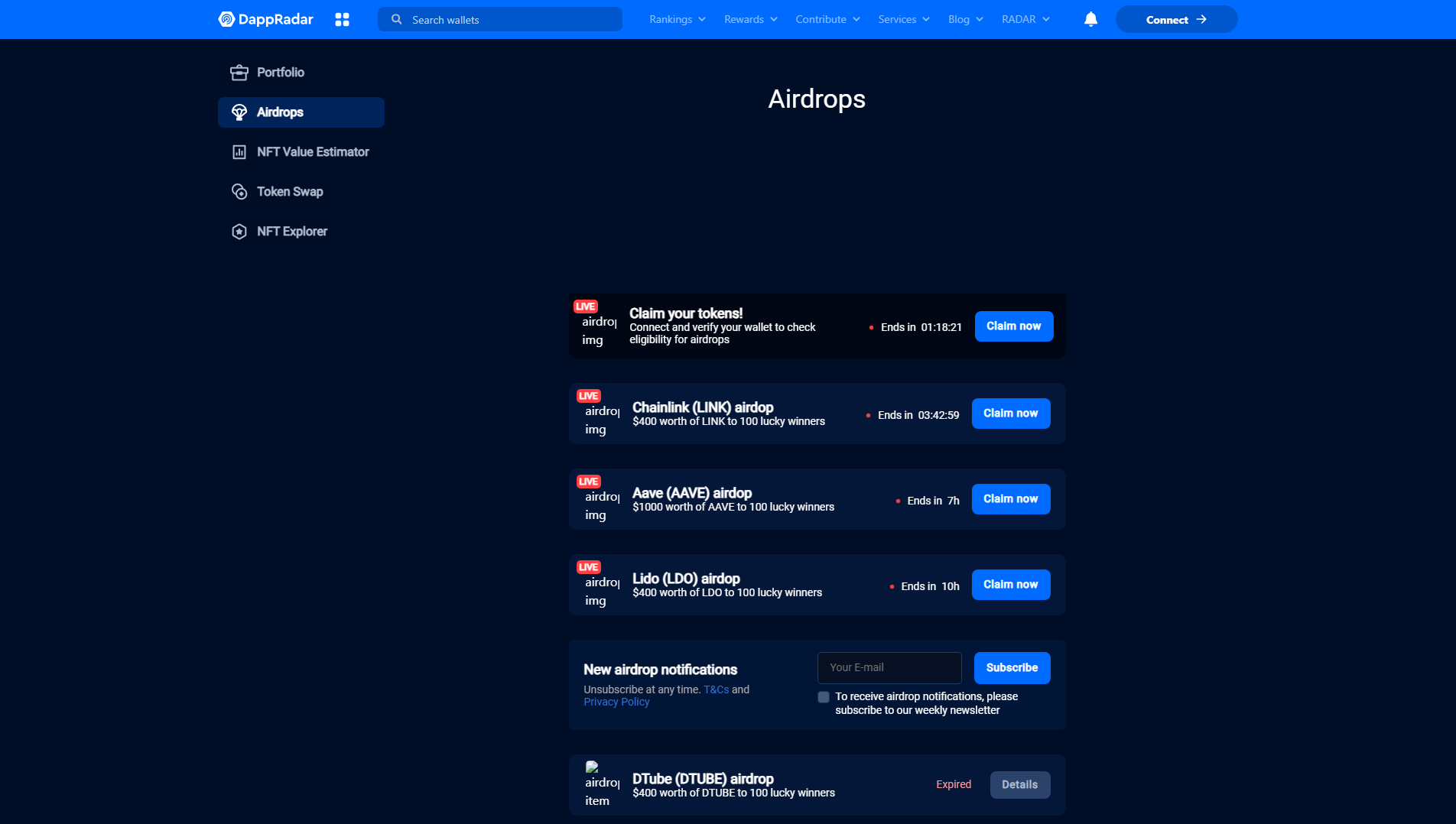Click the Ends in 03:42:59 countdown

coord(918,415)
